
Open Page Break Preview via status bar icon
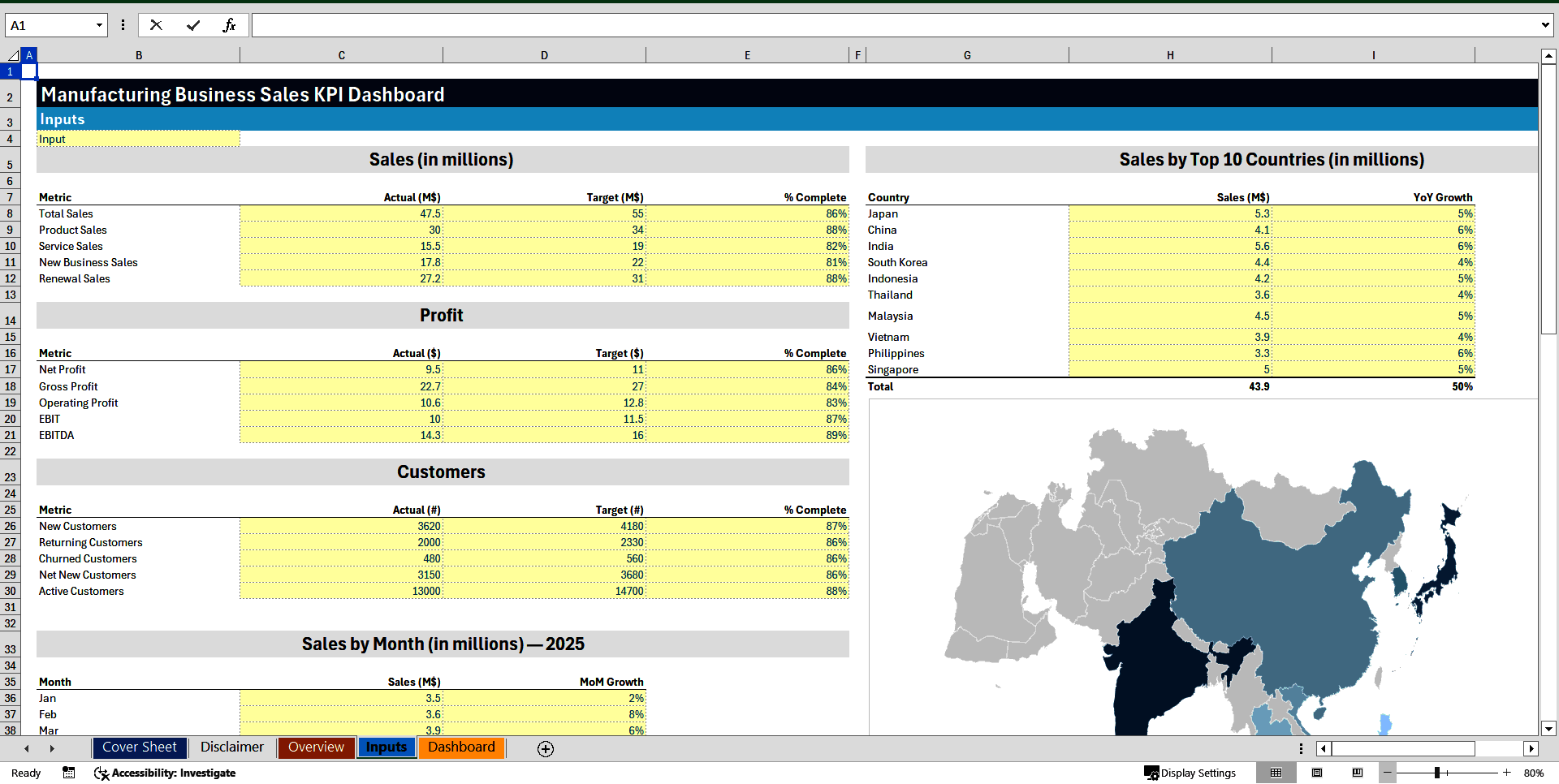1356,773
